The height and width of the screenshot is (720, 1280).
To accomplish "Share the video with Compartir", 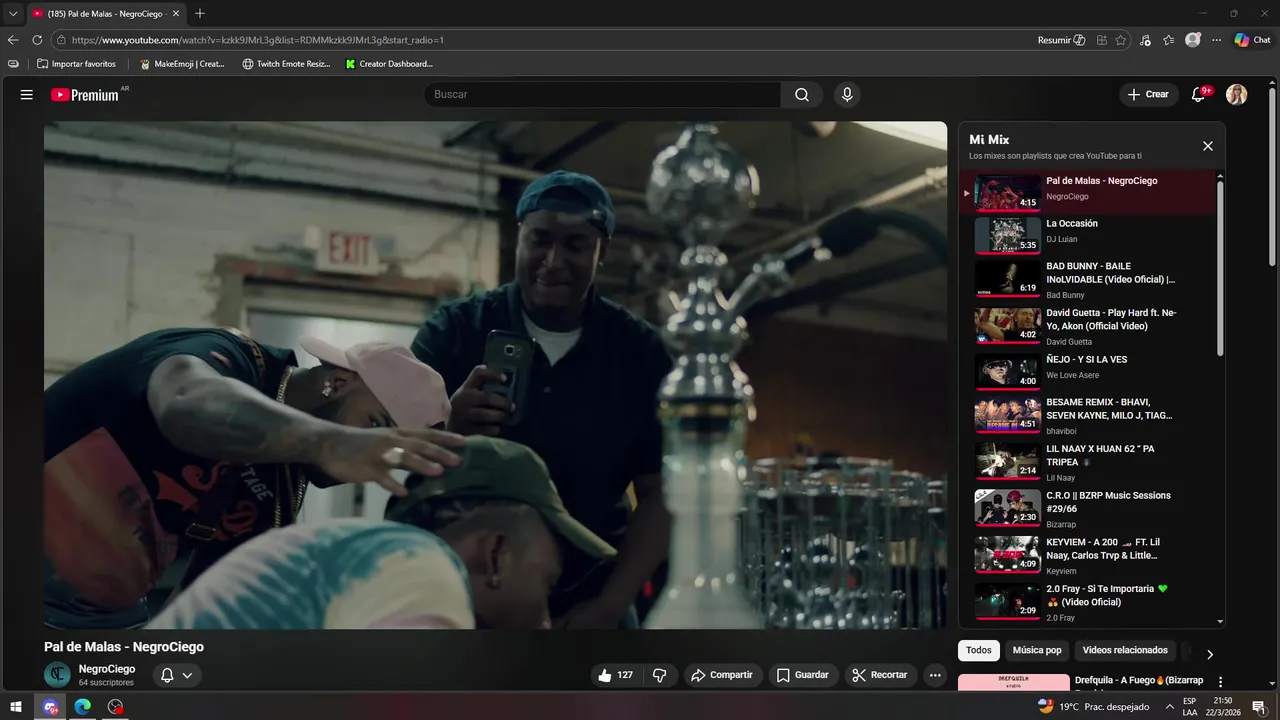I will 721,675.
